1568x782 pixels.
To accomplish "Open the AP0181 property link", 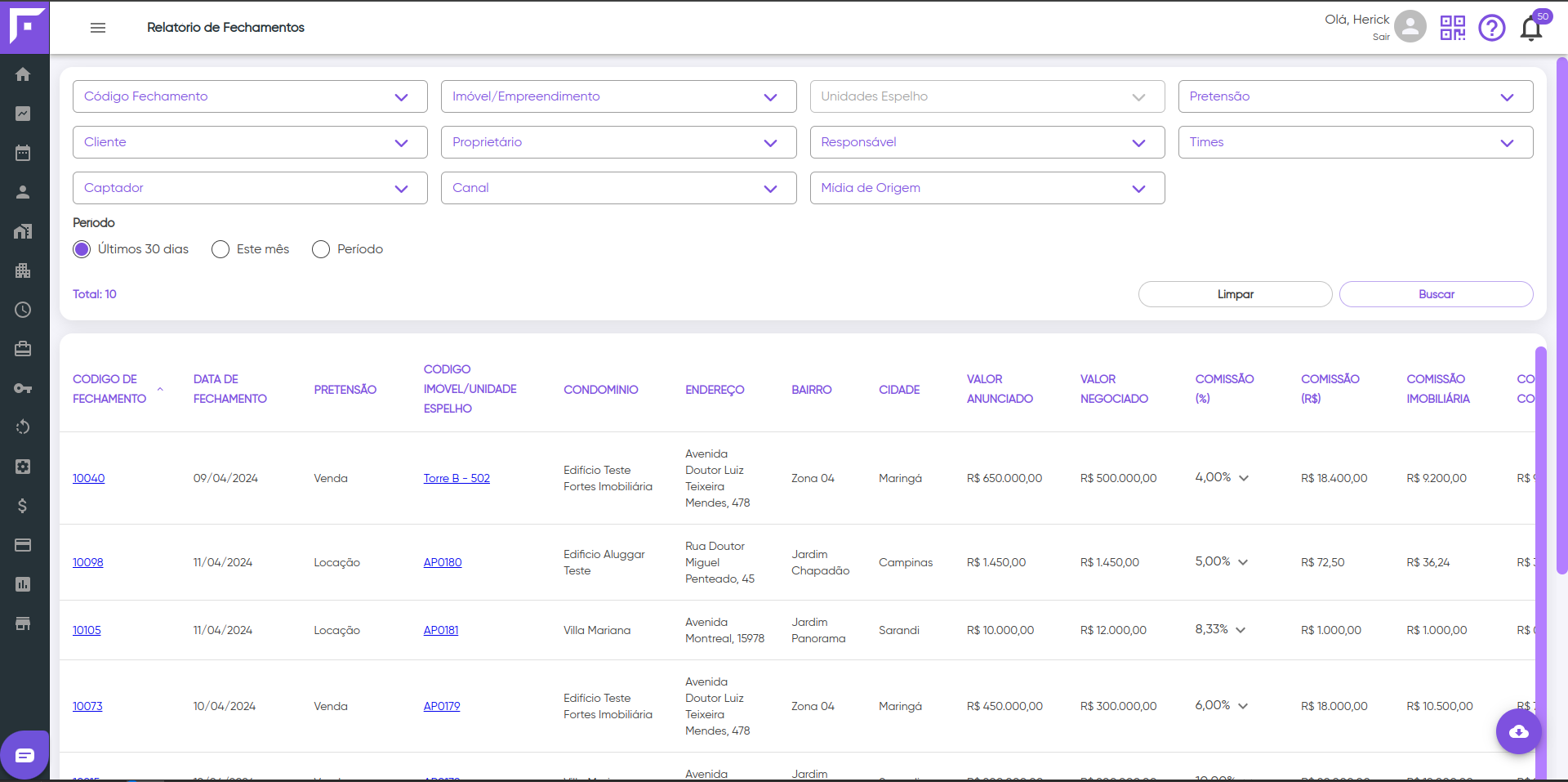I will 441,630.
